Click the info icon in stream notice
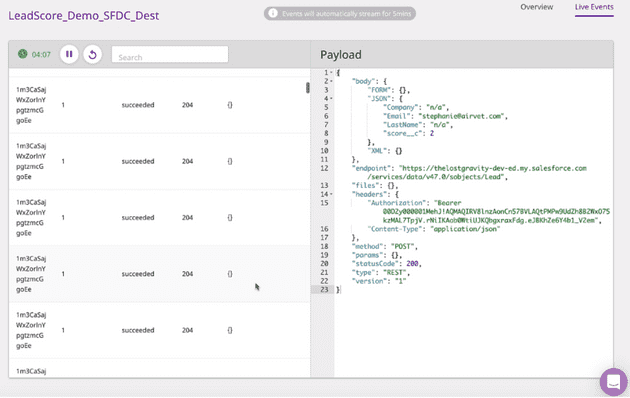This screenshot has height=398, width=630. click(273, 13)
